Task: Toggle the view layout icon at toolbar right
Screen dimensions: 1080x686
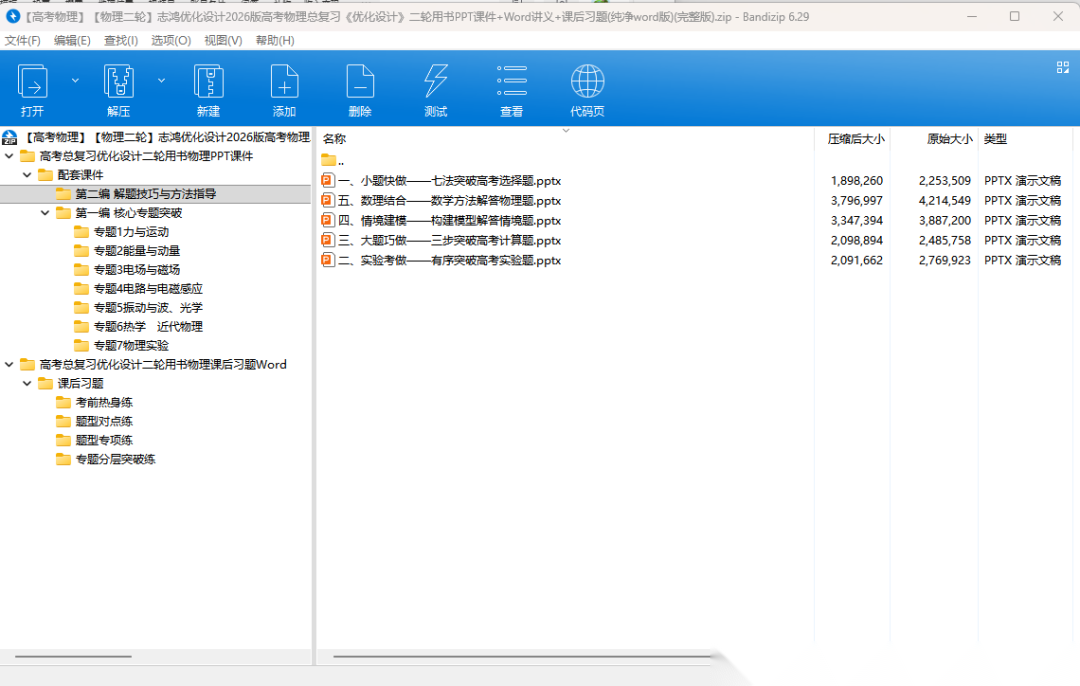Action: tap(1063, 67)
